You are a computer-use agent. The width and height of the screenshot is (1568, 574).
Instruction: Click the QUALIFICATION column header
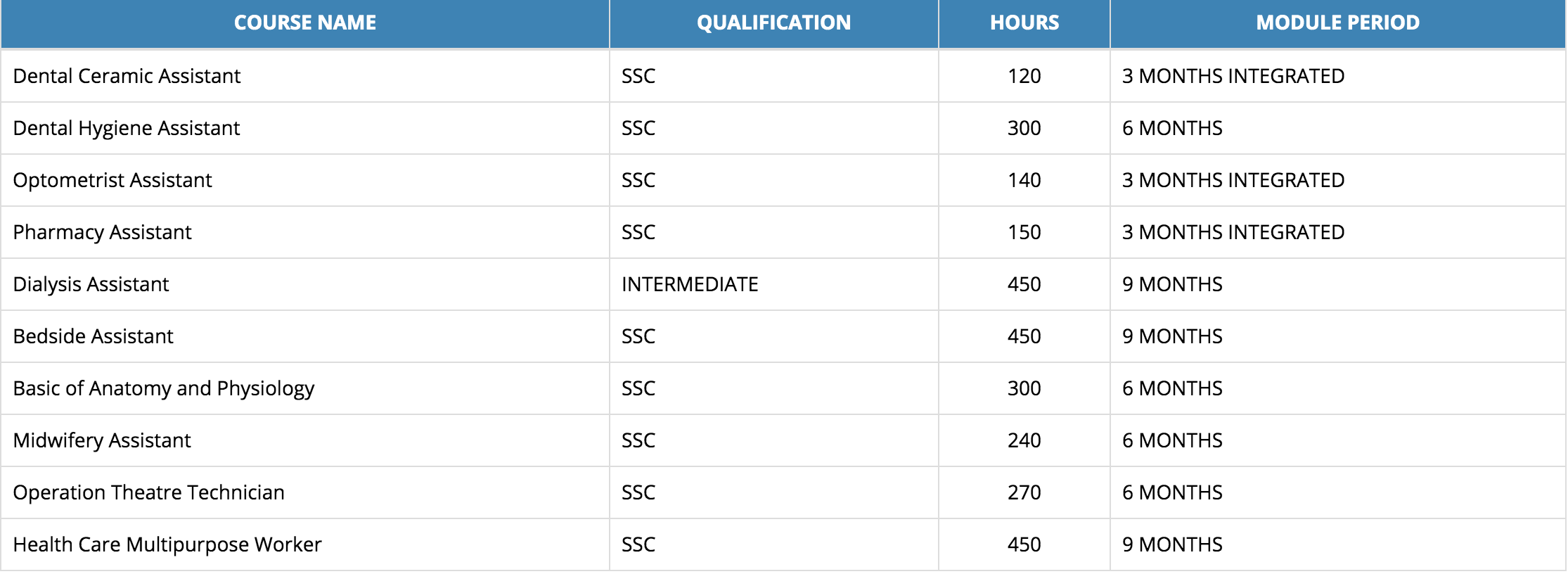tap(773, 23)
